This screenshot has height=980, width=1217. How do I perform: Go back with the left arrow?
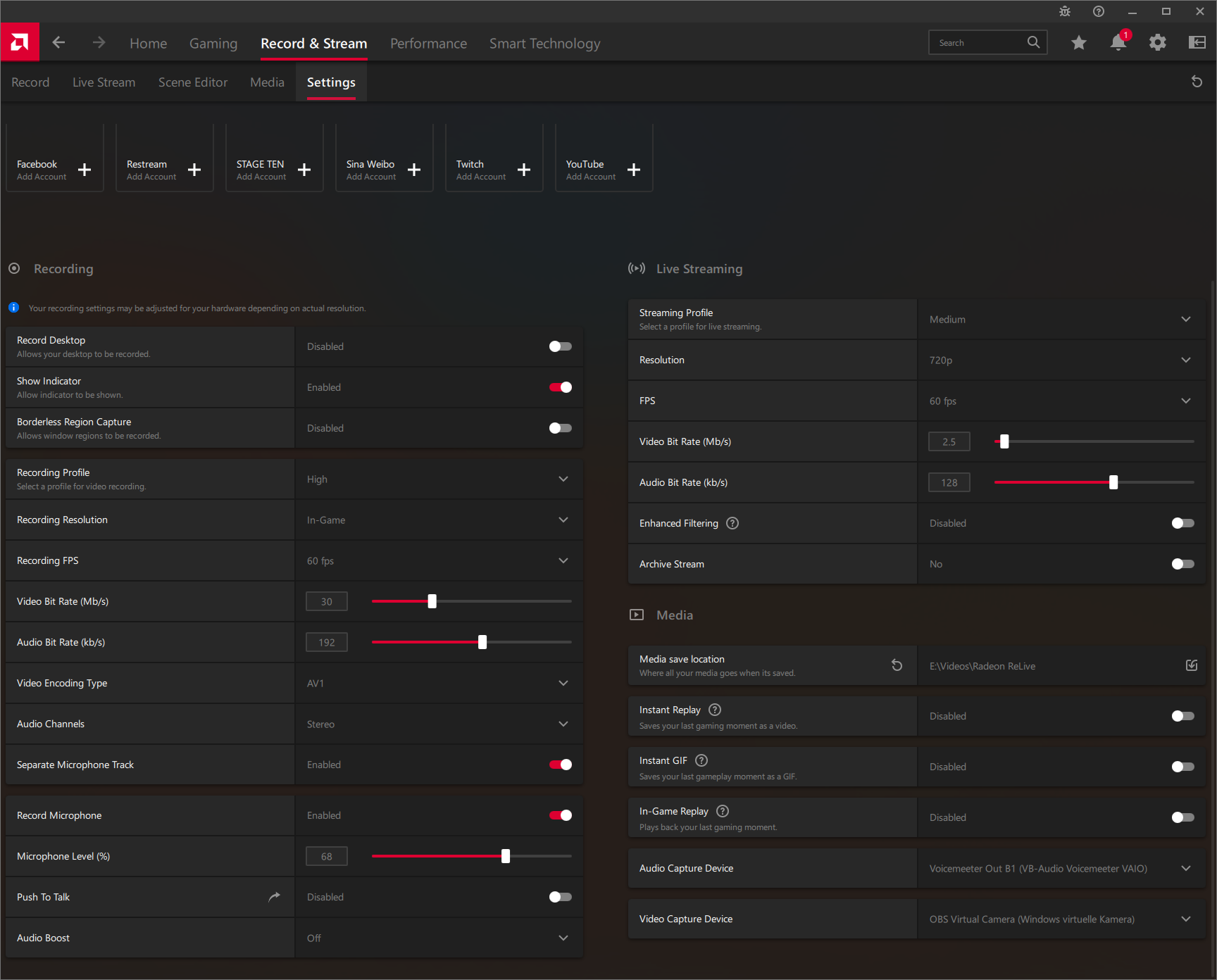click(58, 43)
